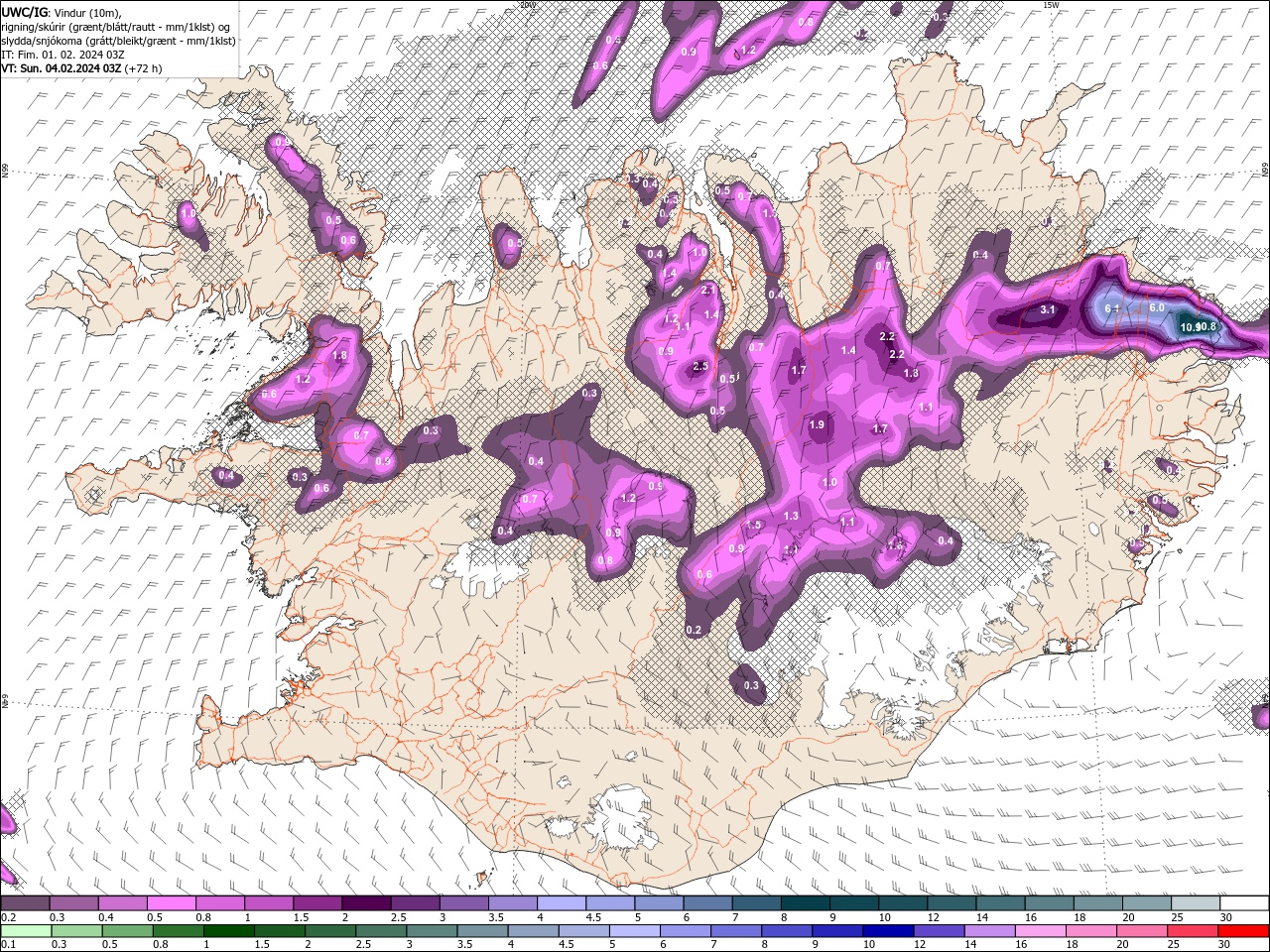
Task: Select the 'VT: Sun. 04.02.2024 03Z (+72 h)' line
Action: [82, 68]
